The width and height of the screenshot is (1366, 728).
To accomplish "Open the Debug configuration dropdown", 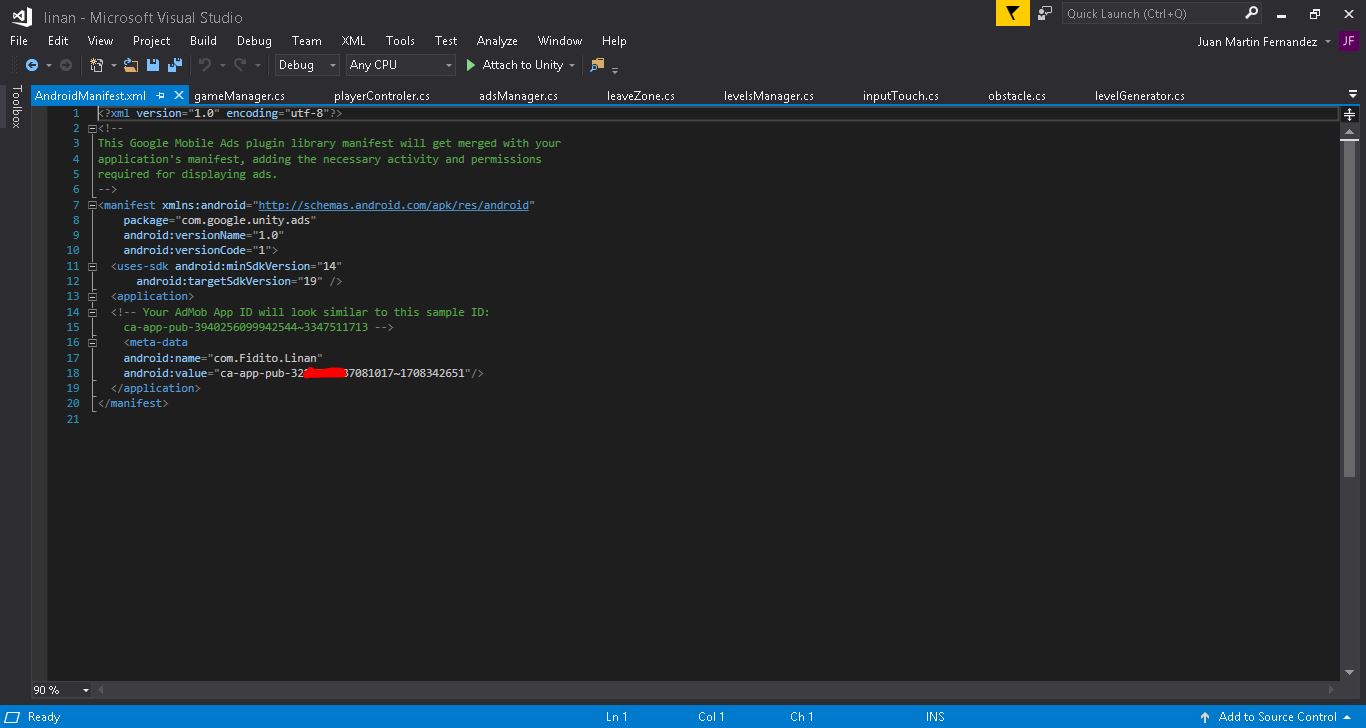I will pos(308,65).
